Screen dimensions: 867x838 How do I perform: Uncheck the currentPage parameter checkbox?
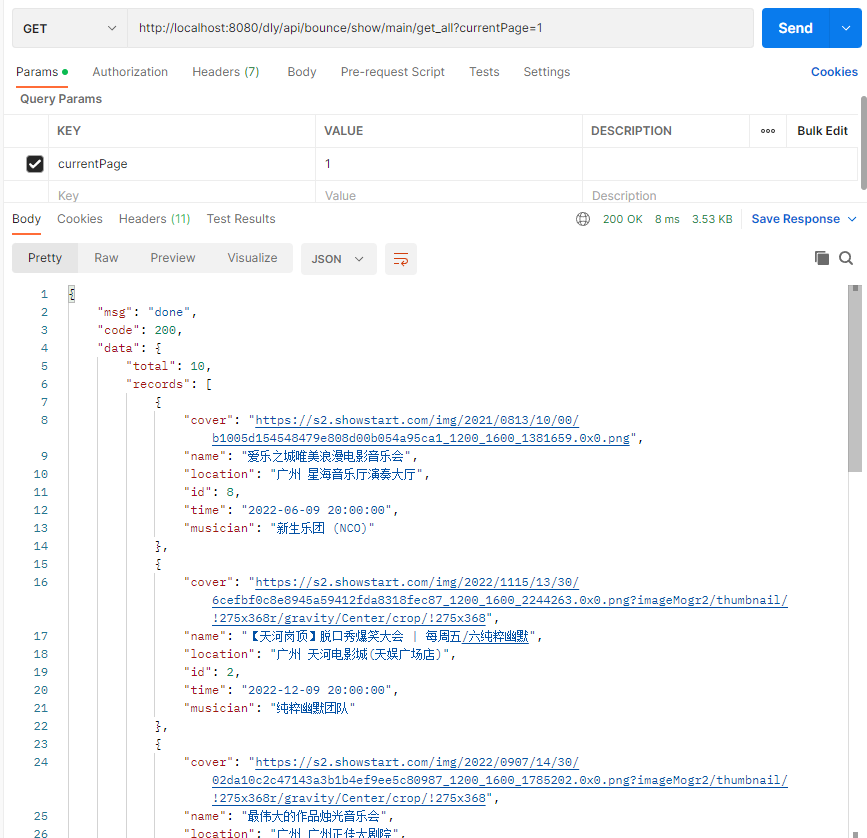tap(35, 164)
